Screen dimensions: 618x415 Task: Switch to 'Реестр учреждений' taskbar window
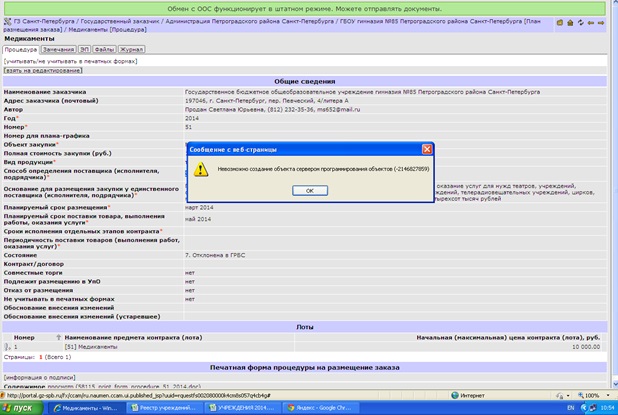164,408
